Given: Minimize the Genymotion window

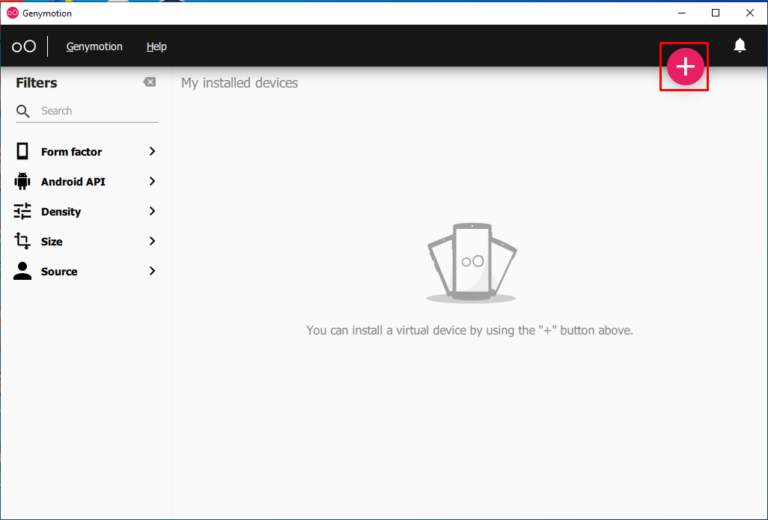Looking at the screenshot, I should point(681,13).
